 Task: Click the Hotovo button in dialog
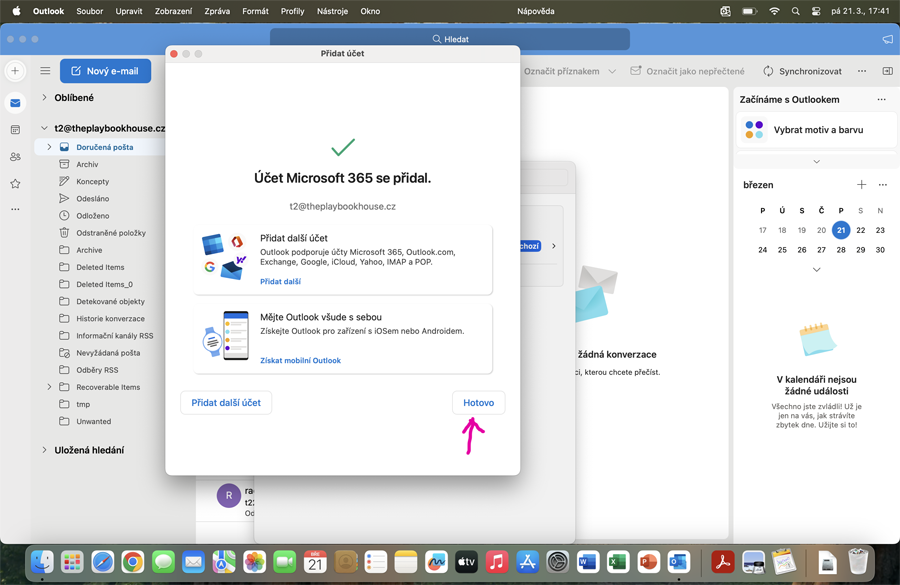pyautogui.click(x=478, y=403)
